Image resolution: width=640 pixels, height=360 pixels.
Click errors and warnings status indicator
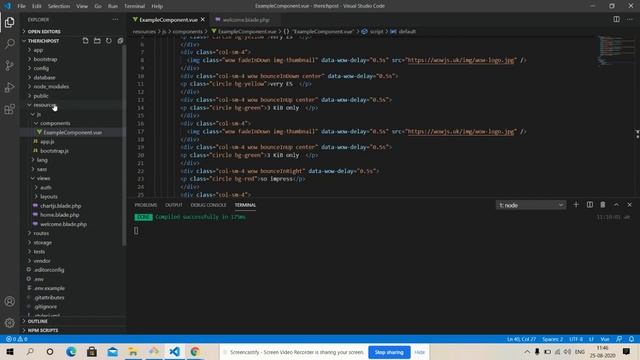[x=17, y=339]
